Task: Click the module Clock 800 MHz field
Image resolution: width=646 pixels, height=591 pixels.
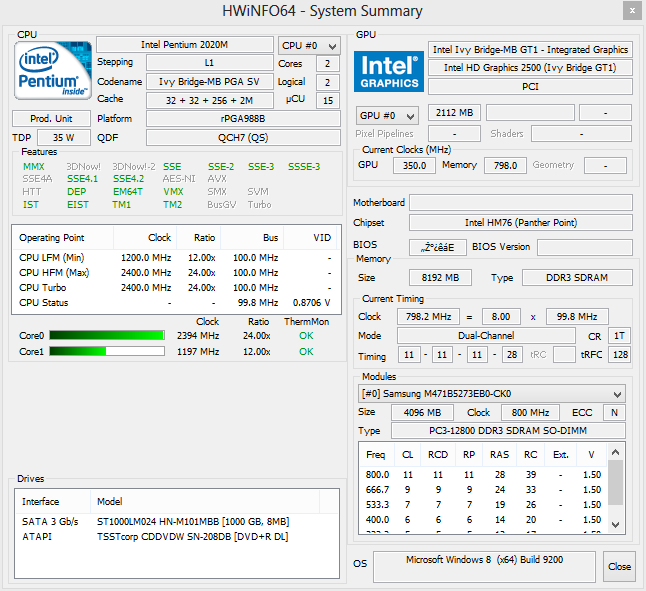Action: (x=531, y=413)
